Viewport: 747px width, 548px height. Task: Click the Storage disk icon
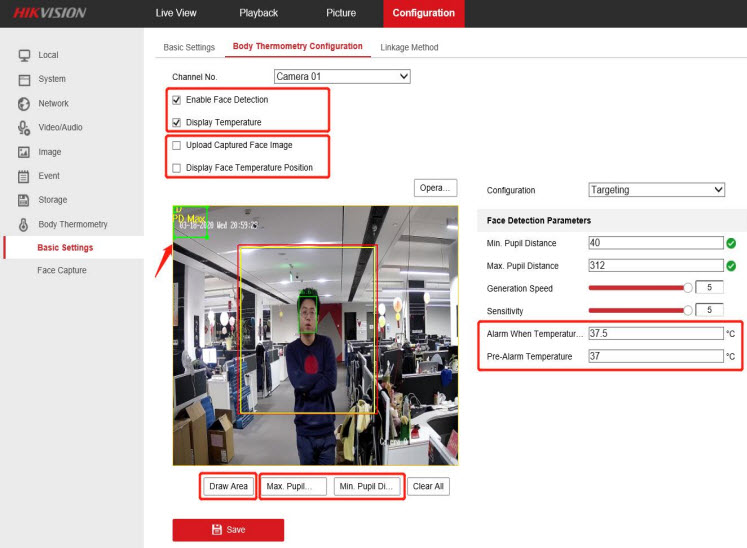pyautogui.click(x=23, y=200)
